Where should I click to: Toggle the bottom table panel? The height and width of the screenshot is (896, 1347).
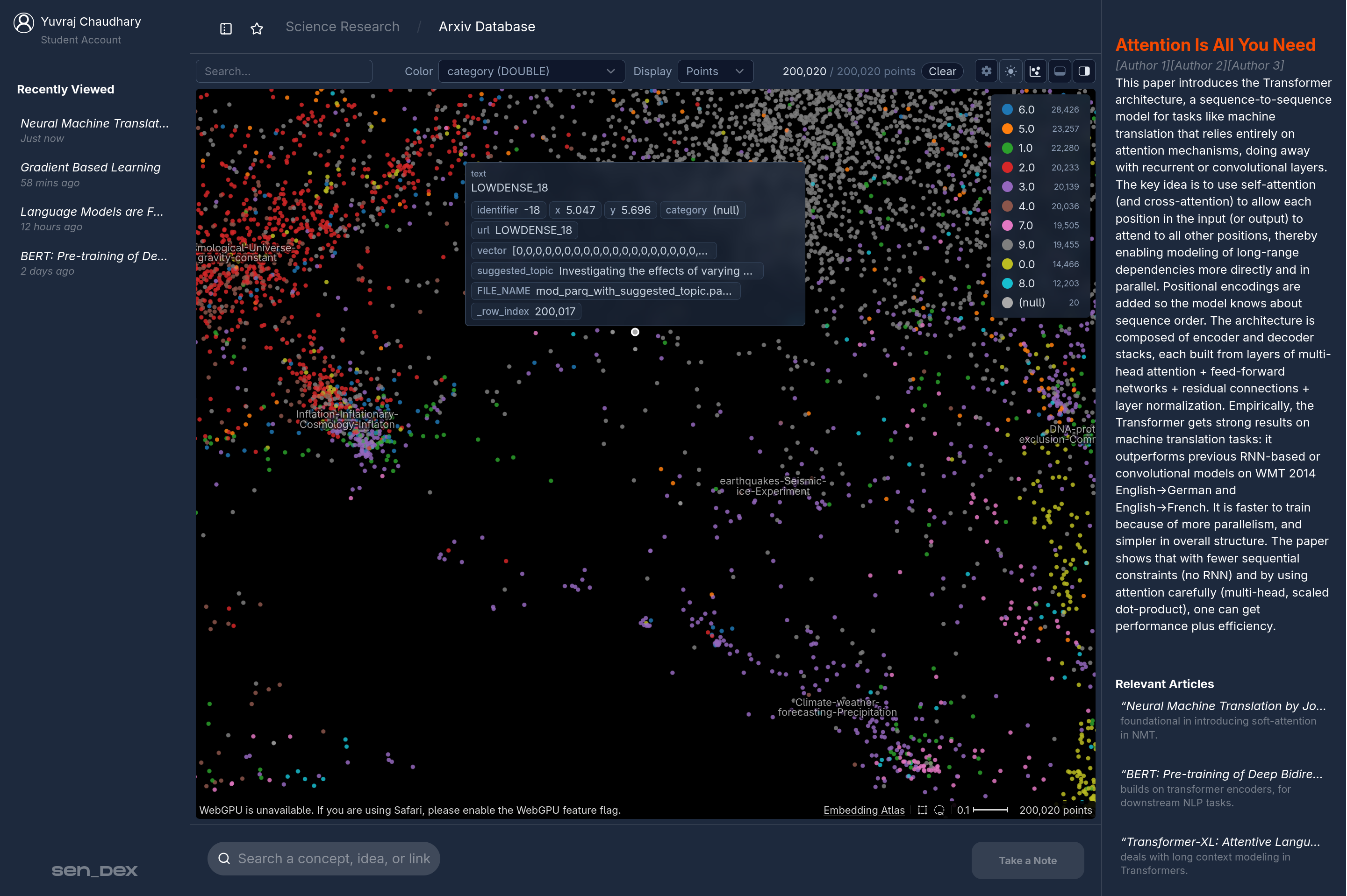[1060, 71]
